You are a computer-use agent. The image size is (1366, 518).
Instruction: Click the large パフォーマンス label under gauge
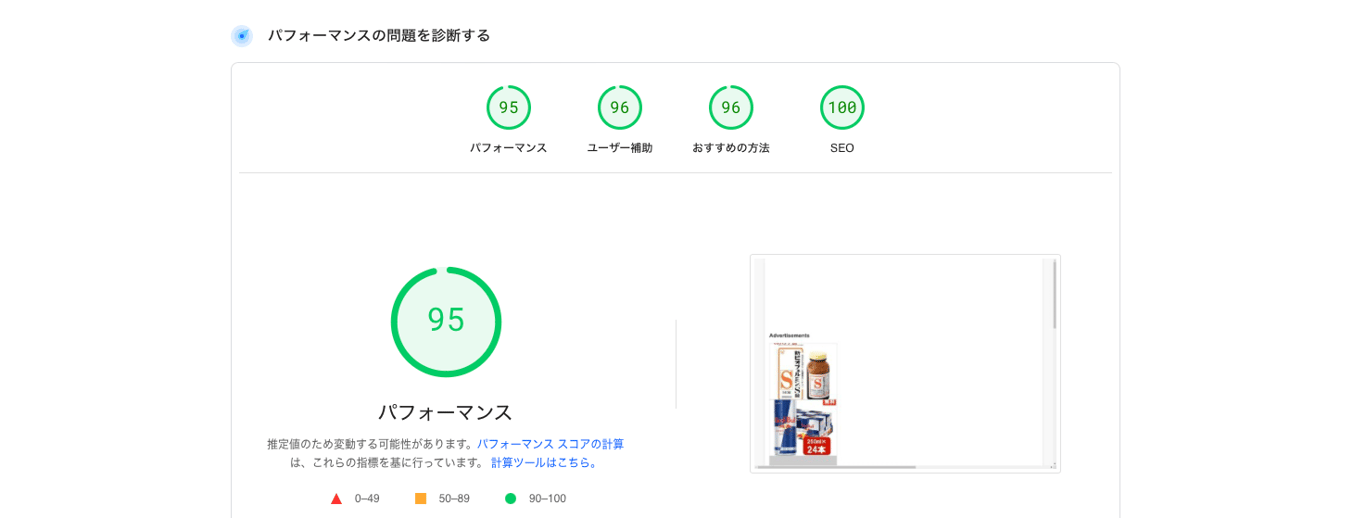point(446,412)
